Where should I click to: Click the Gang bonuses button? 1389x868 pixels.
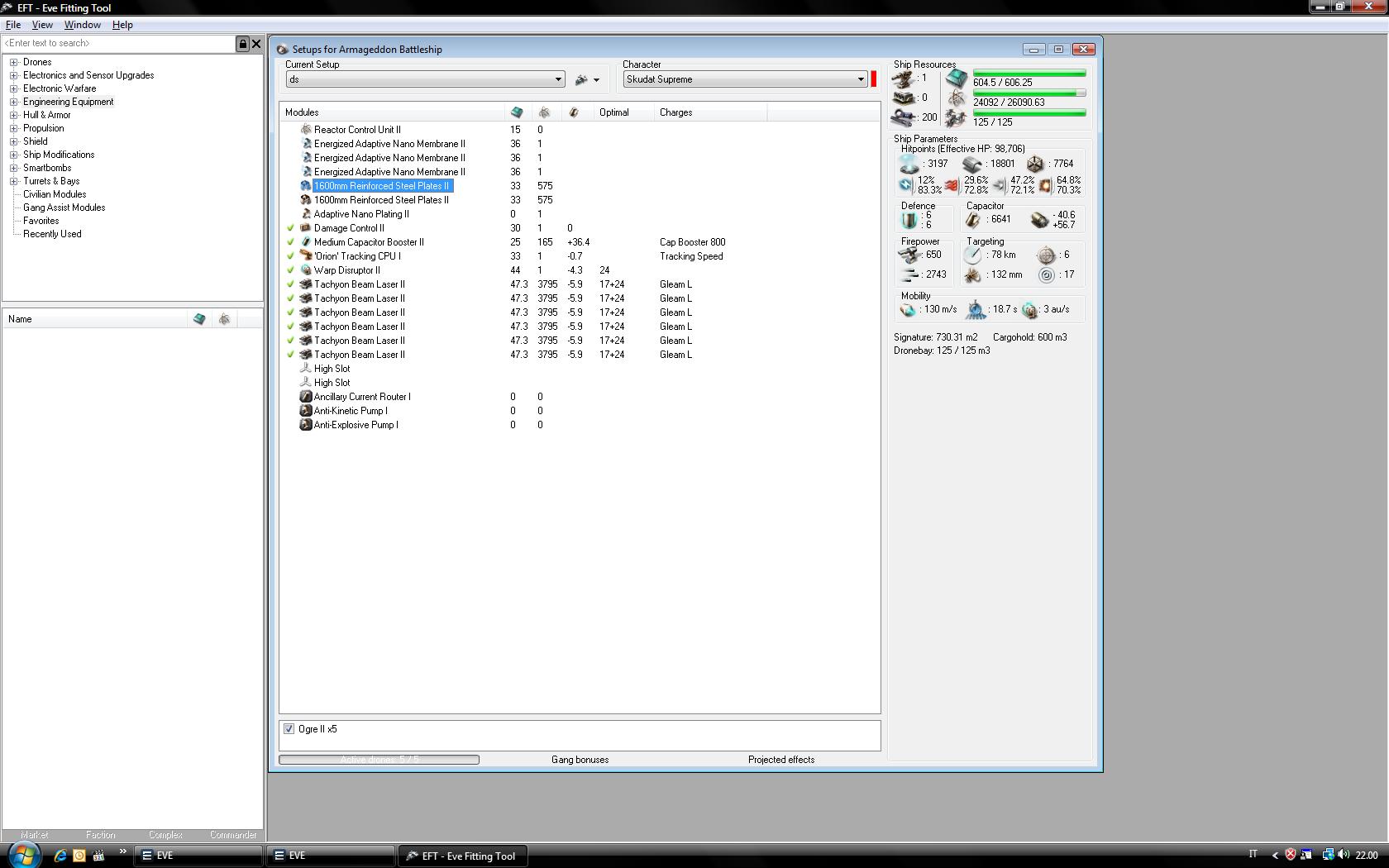tap(580, 760)
